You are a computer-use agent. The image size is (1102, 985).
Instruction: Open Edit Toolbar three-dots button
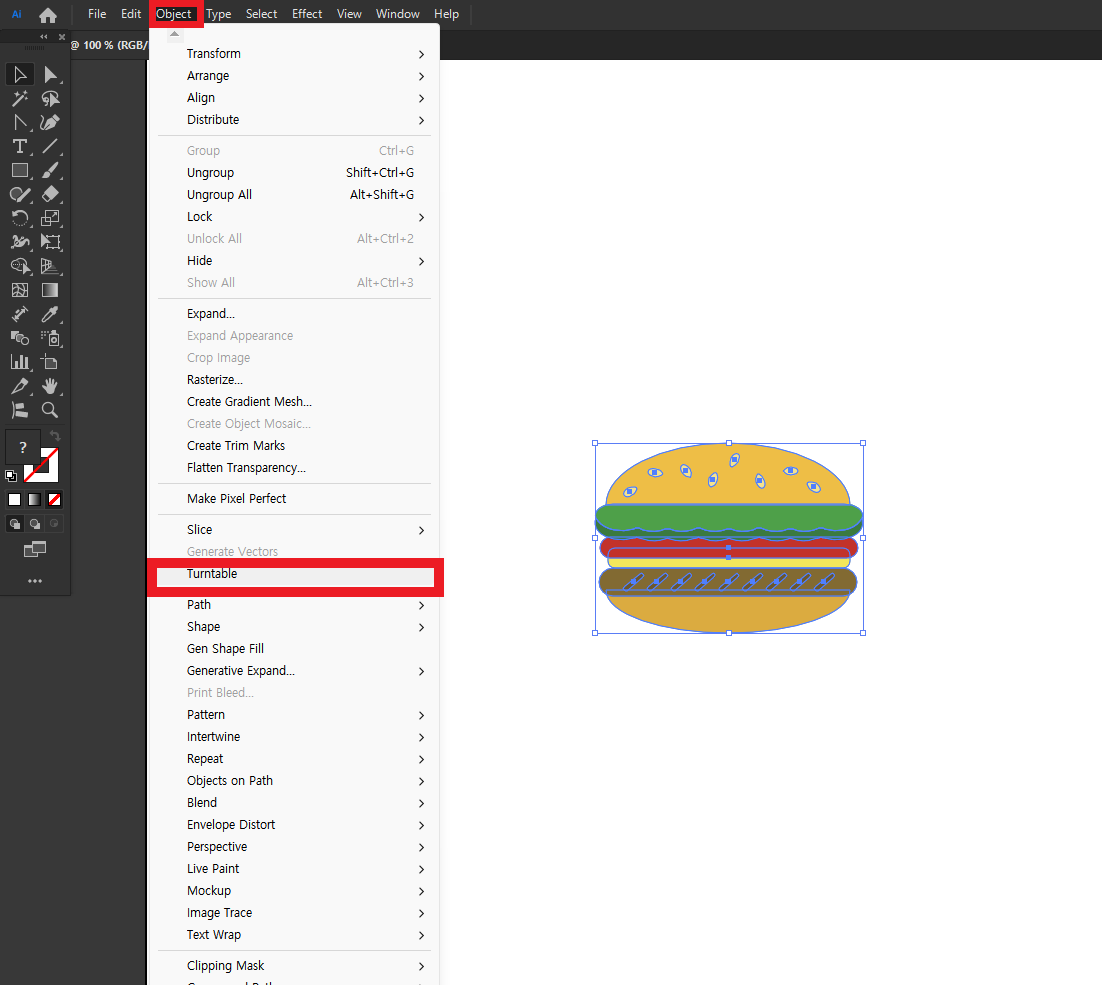click(x=34, y=581)
